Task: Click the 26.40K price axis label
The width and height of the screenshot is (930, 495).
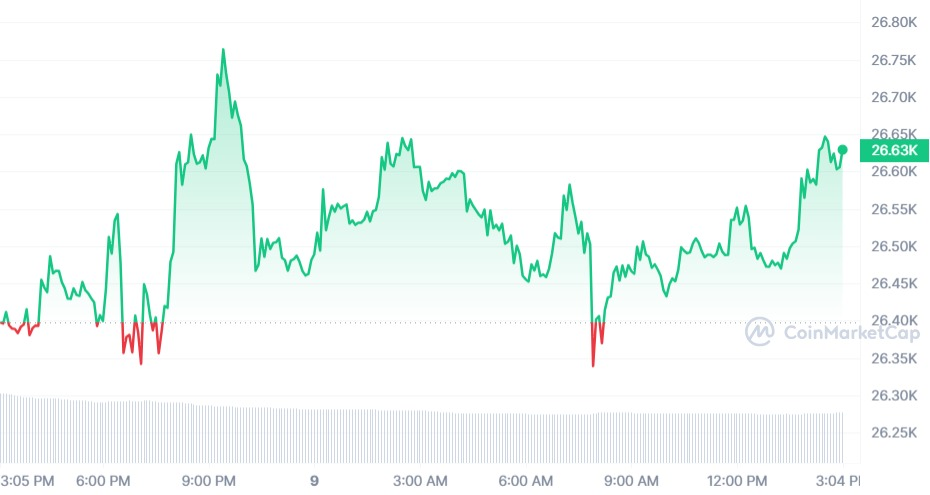Action: tap(894, 321)
